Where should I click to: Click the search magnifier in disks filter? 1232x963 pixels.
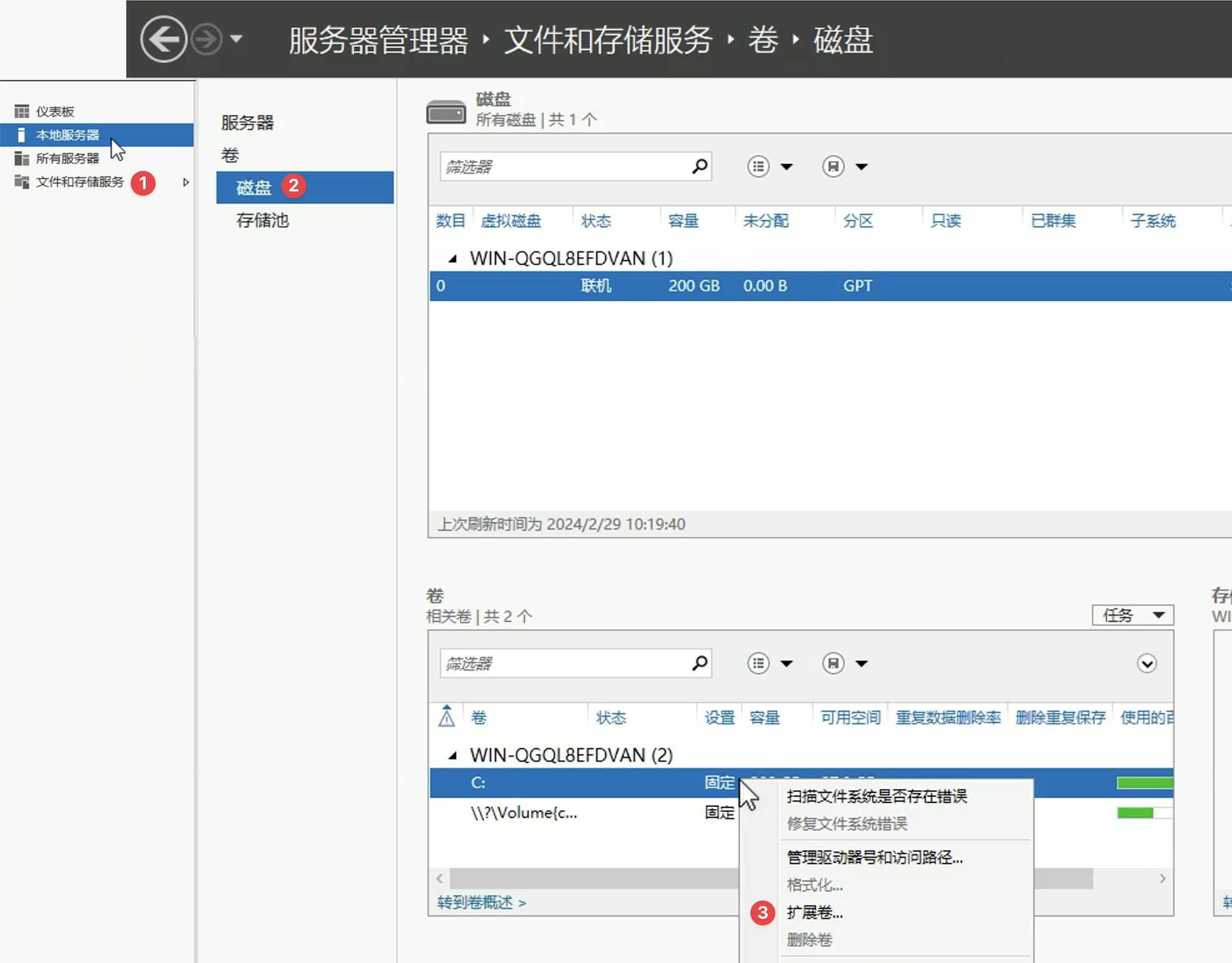(x=700, y=166)
